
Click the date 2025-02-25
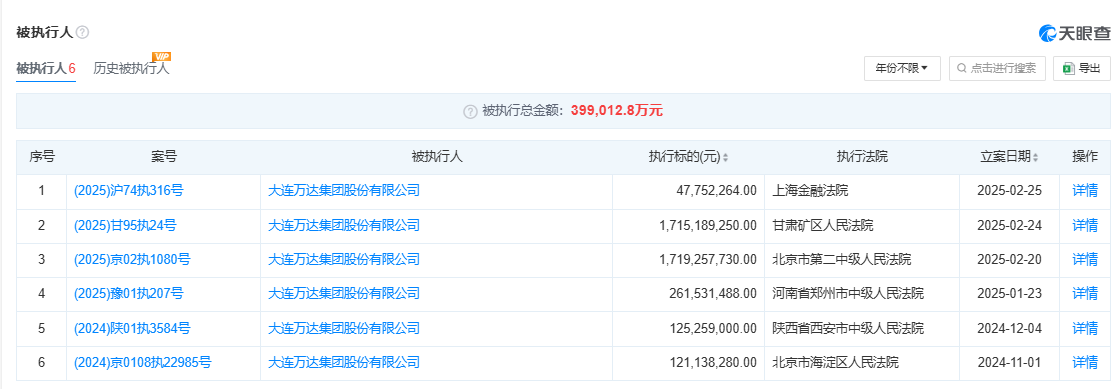tap(1009, 191)
